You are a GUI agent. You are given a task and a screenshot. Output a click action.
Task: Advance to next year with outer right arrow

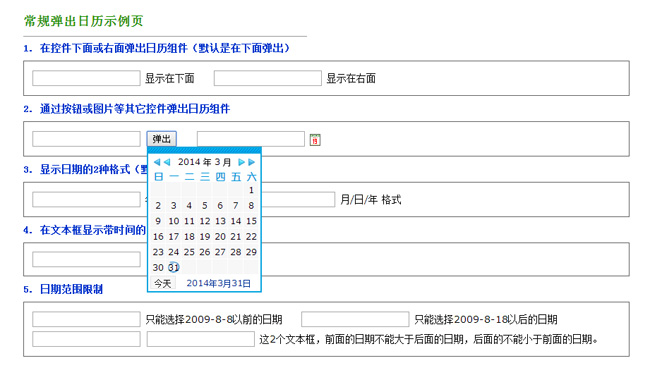click(251, 162)
